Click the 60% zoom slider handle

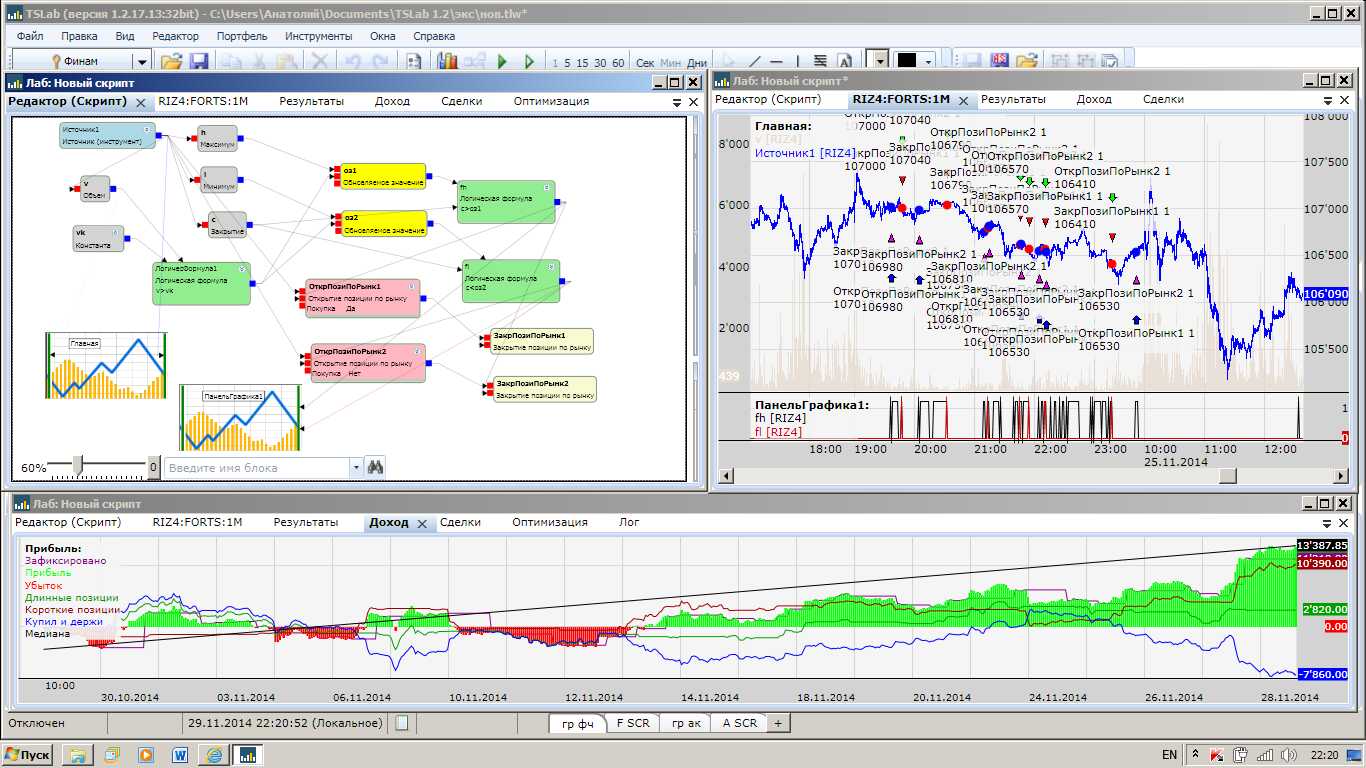pyautogui.click(x=77, y=465)
